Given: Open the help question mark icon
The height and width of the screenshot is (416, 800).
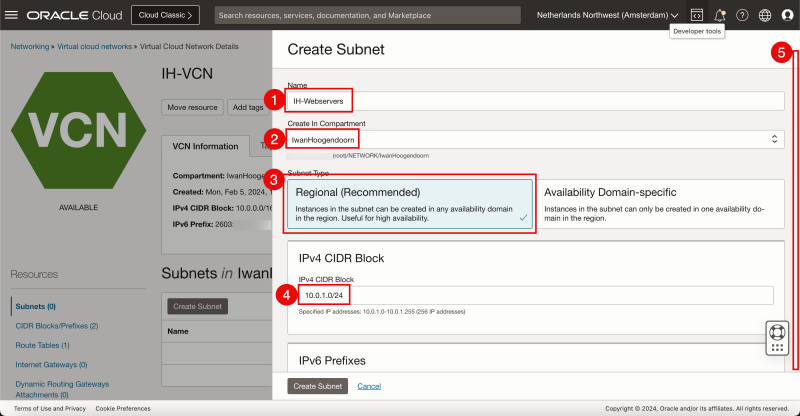Looking at the screenshot, I should (742, 15).
